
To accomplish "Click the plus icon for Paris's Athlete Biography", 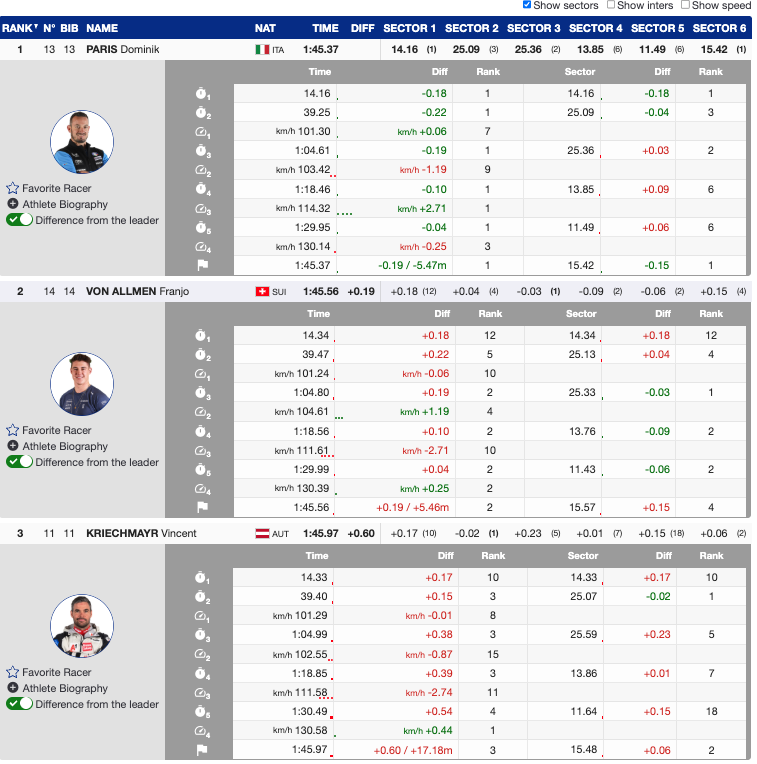I will pos(13,204).
